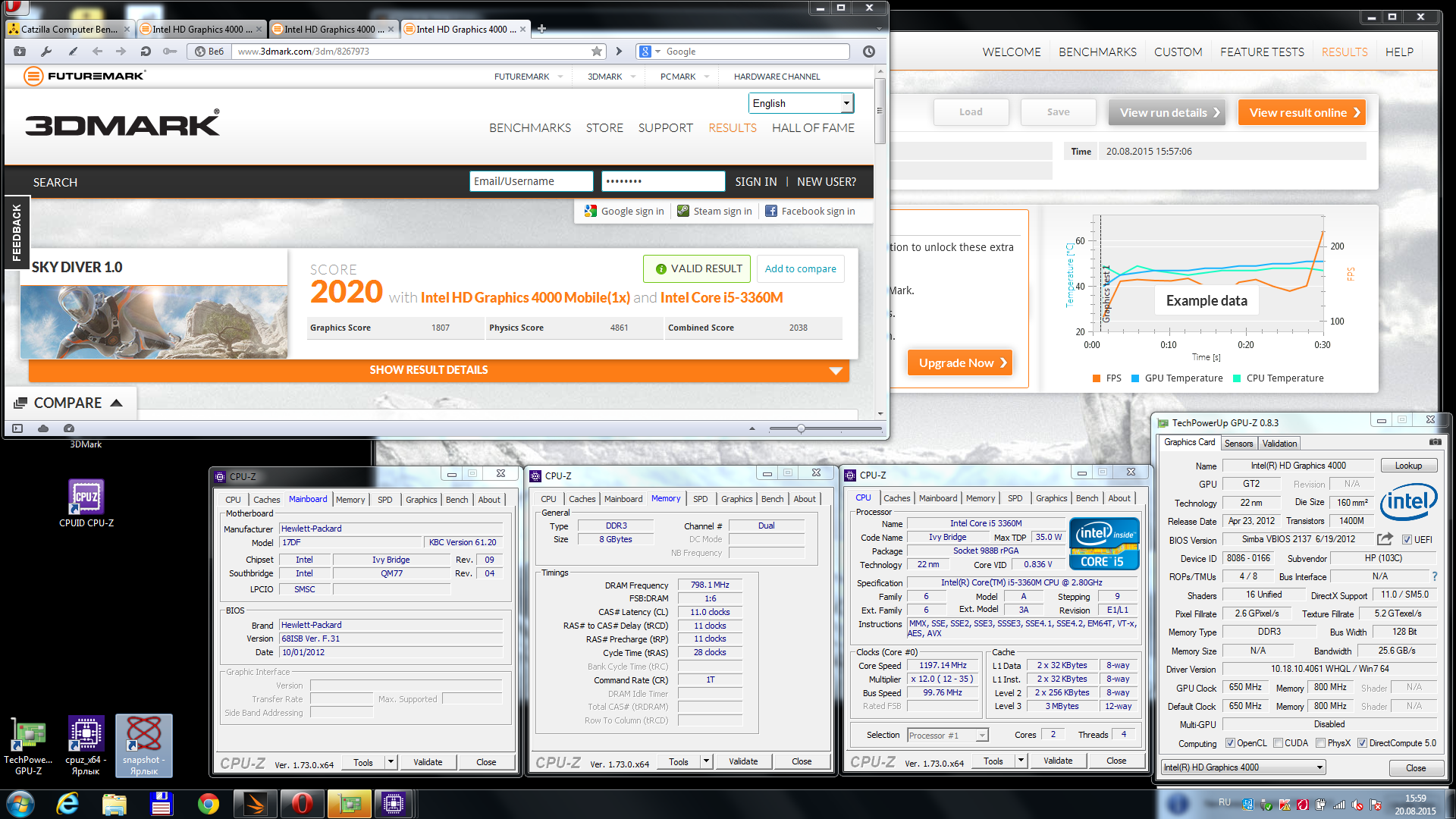This screenshot has height=819, width=1456.
Task: Click the password wand key icon
Action: tap(170, 52)
